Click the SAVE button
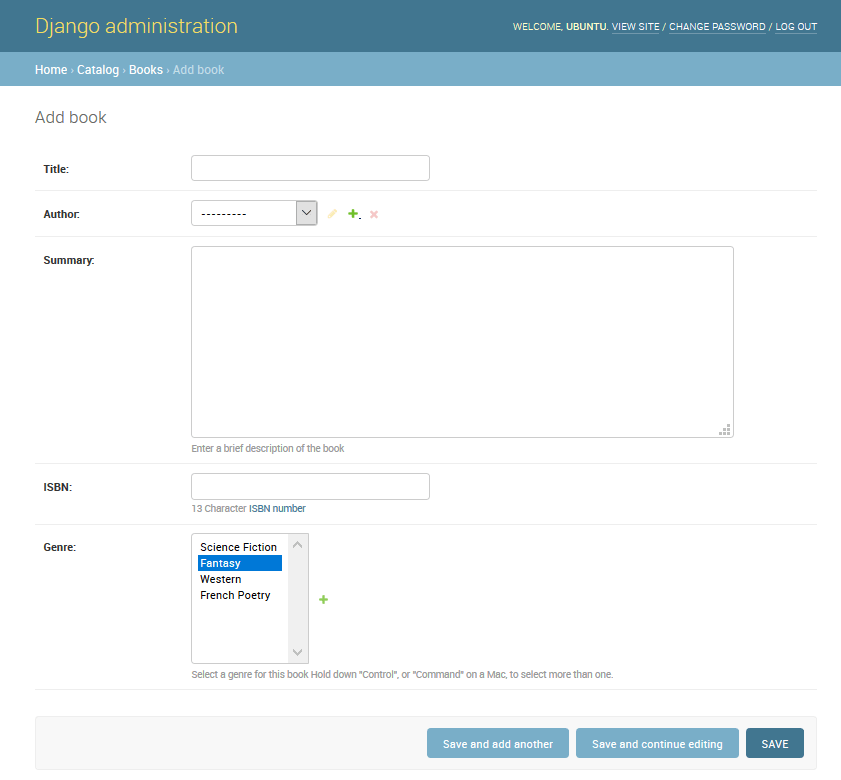Viewport: 841px width, 780px height. tap(775, 743)
